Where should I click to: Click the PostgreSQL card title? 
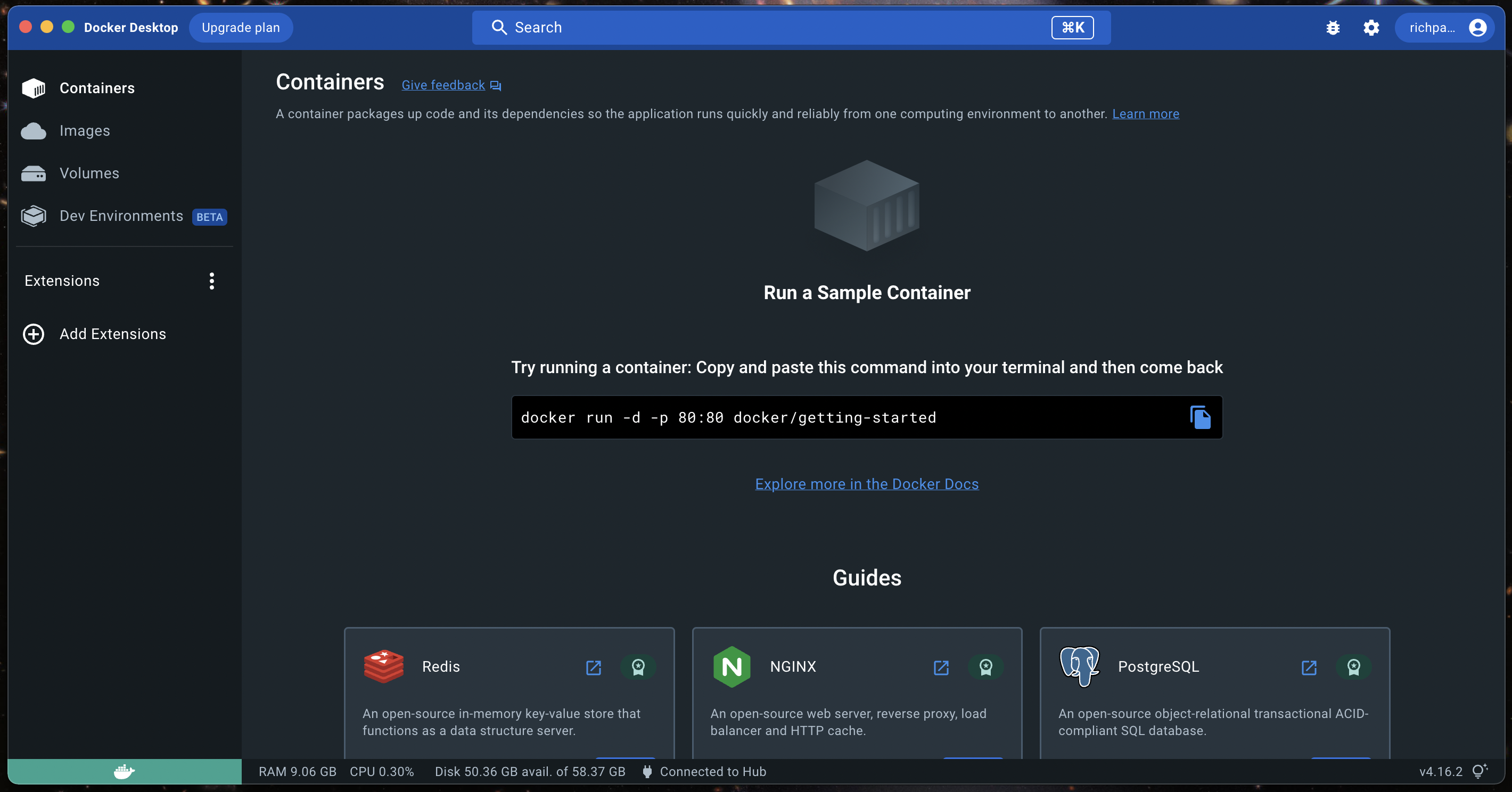(x=1158, y=666)
